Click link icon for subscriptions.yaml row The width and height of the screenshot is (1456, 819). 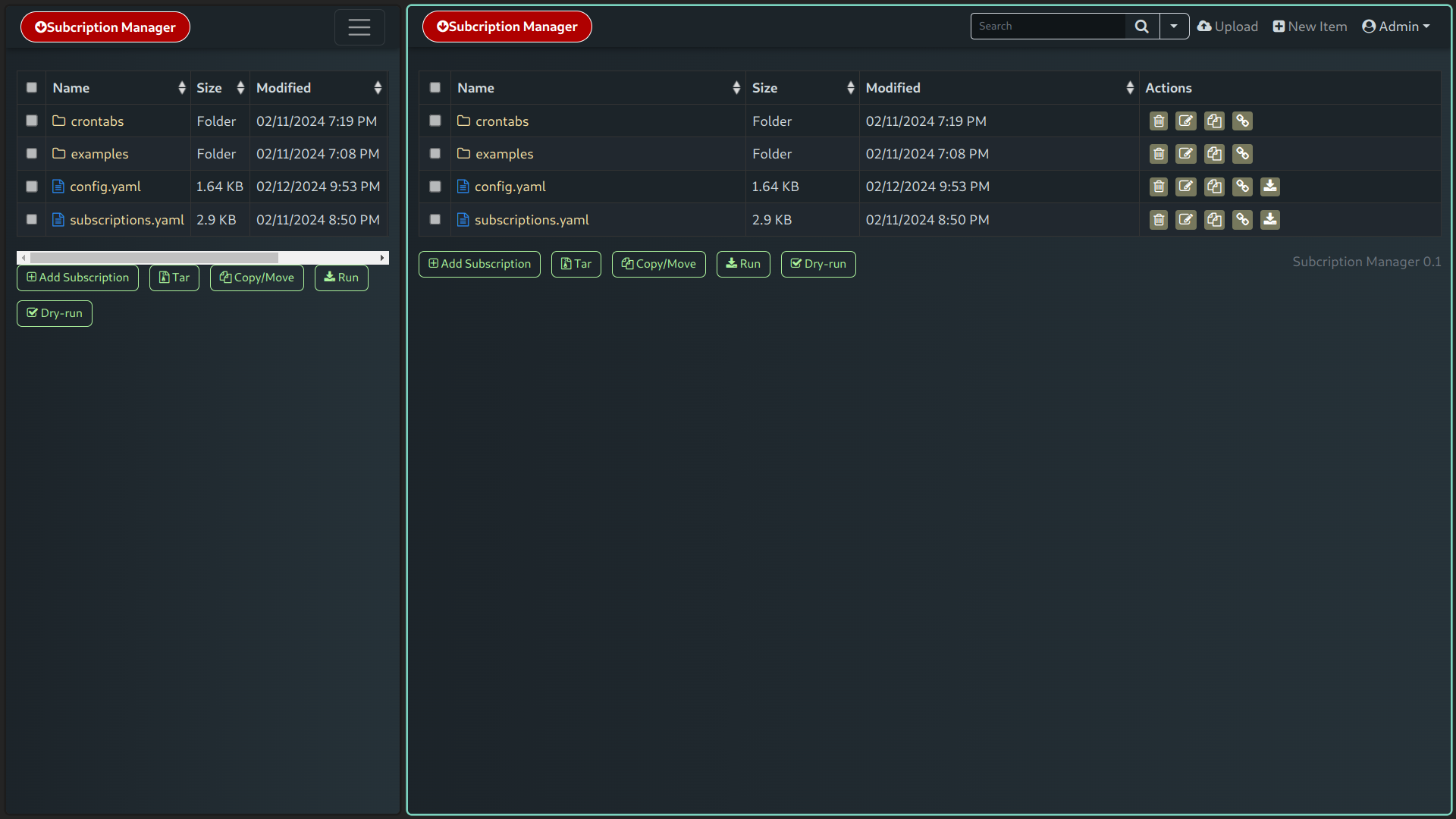[1242, 220]
